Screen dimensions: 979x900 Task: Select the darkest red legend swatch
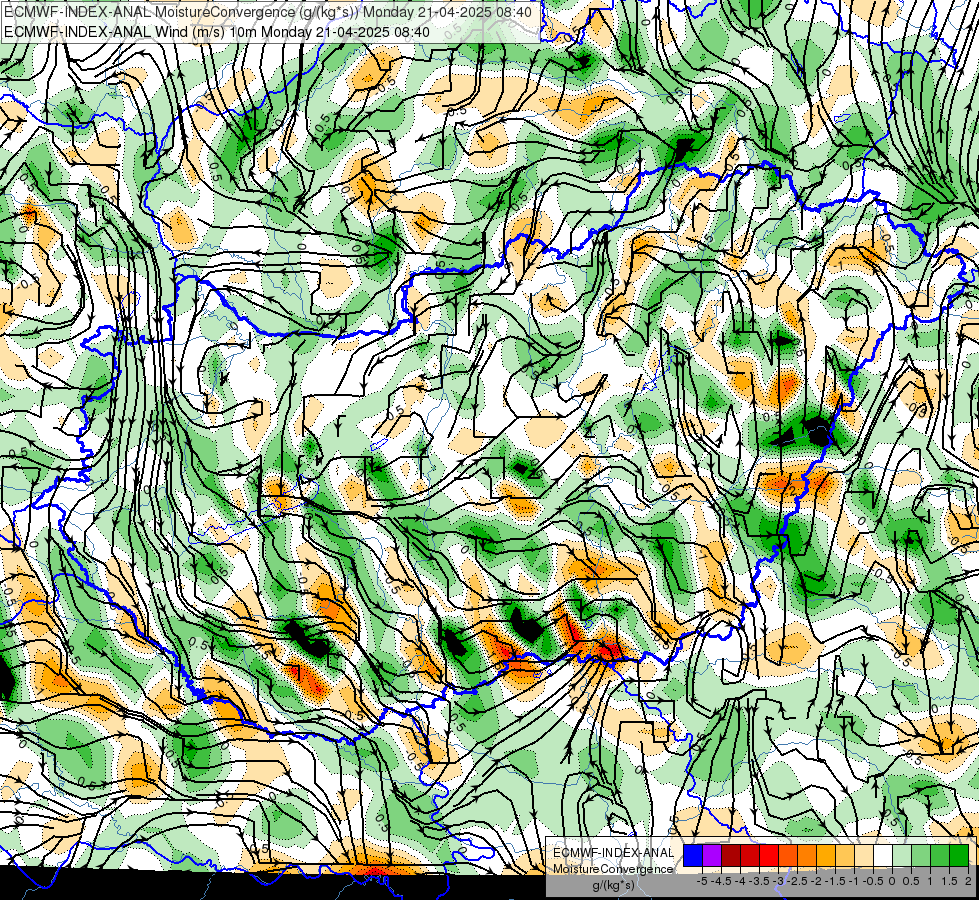(x=731, y=855)
